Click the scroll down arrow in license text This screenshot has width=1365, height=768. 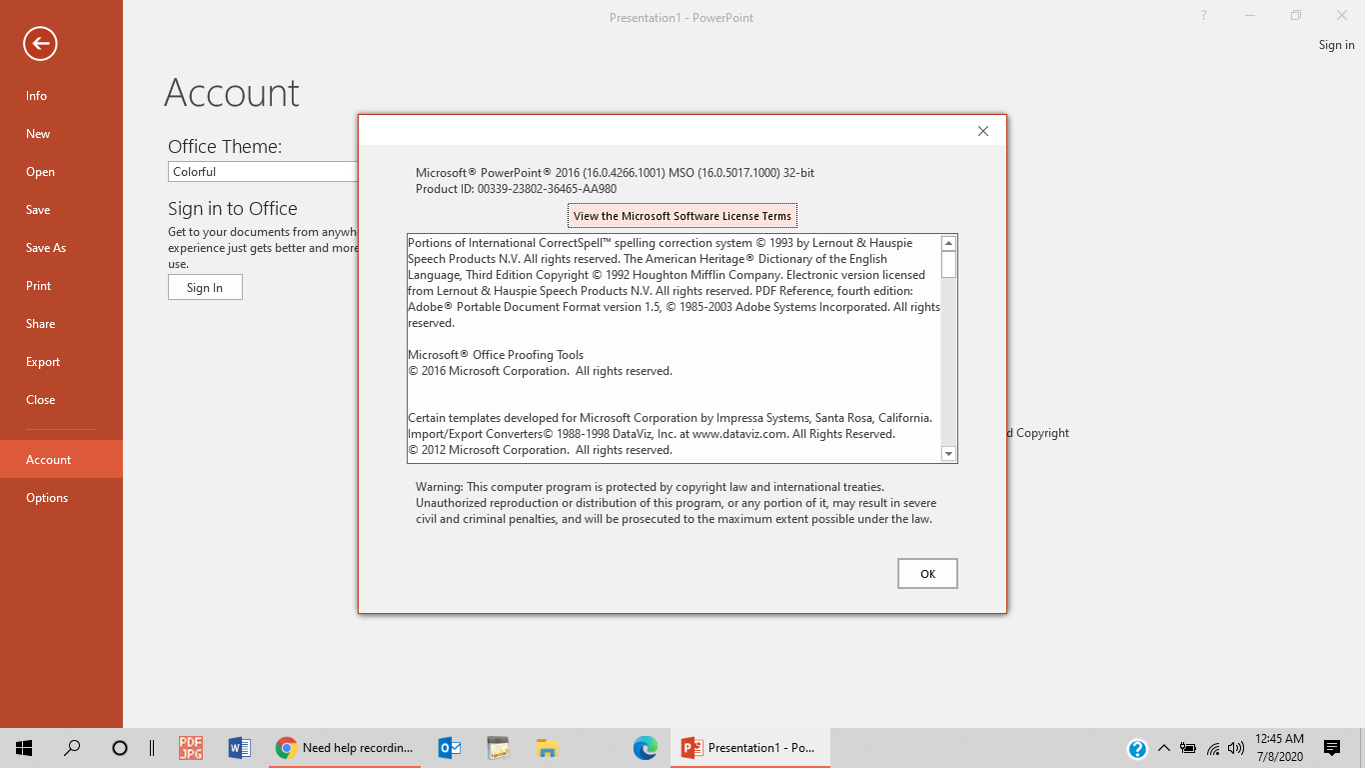pos(949,454)
